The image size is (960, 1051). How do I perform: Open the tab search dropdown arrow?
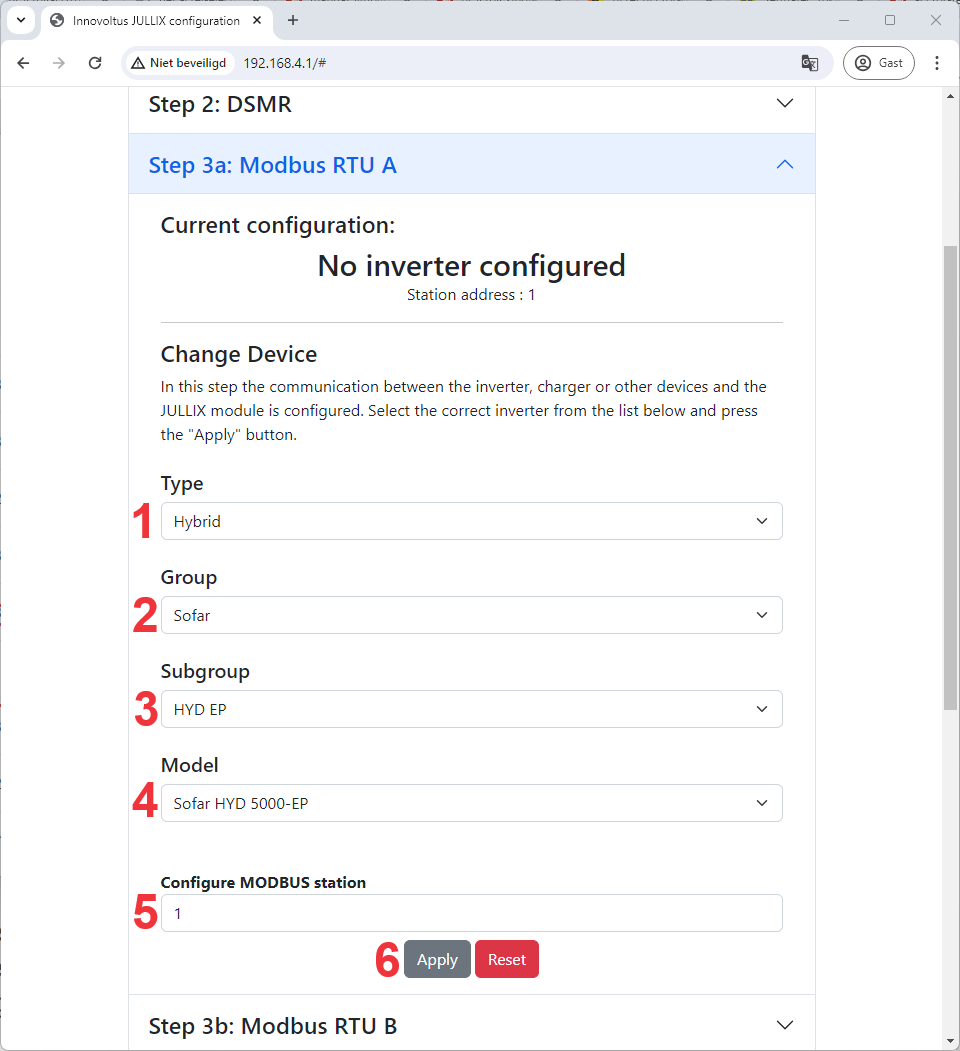point(21,20)
